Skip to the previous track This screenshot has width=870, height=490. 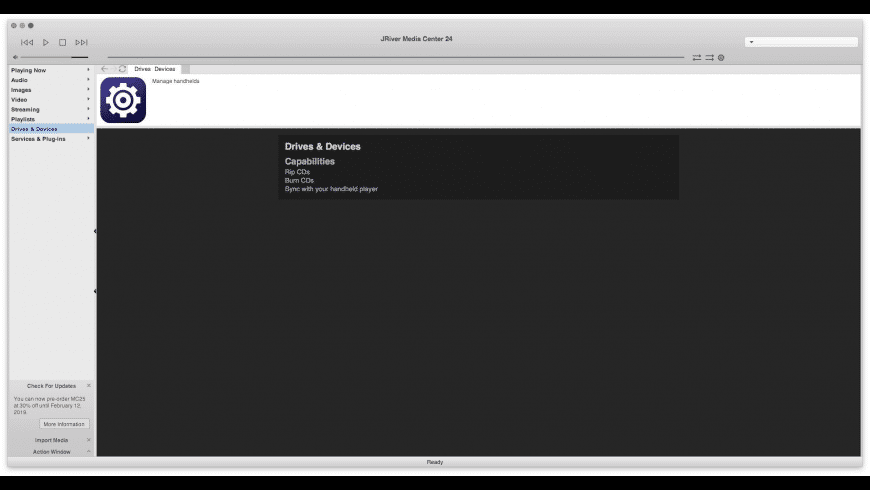[27, 42]
